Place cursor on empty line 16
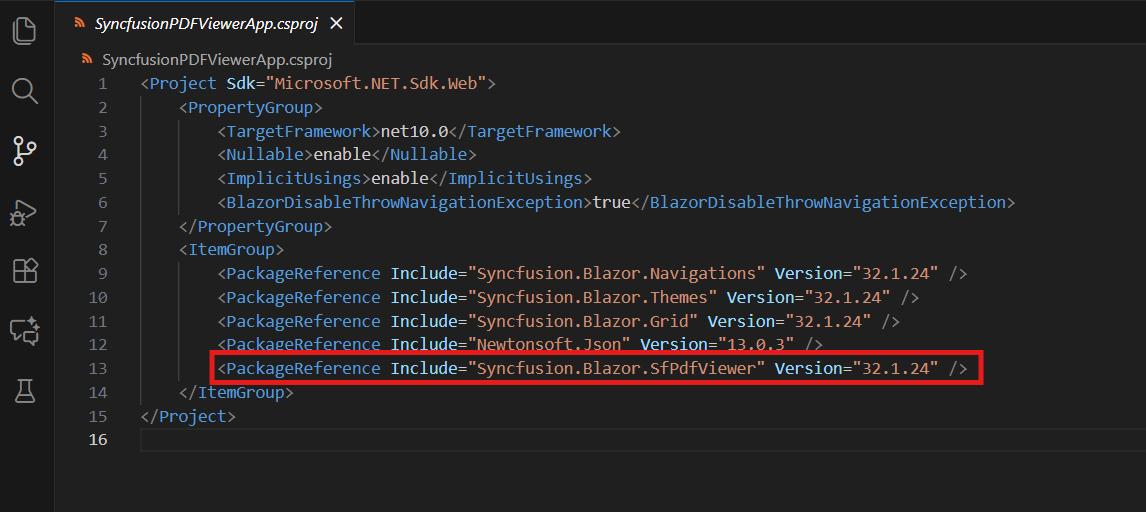 click(643, 440)
